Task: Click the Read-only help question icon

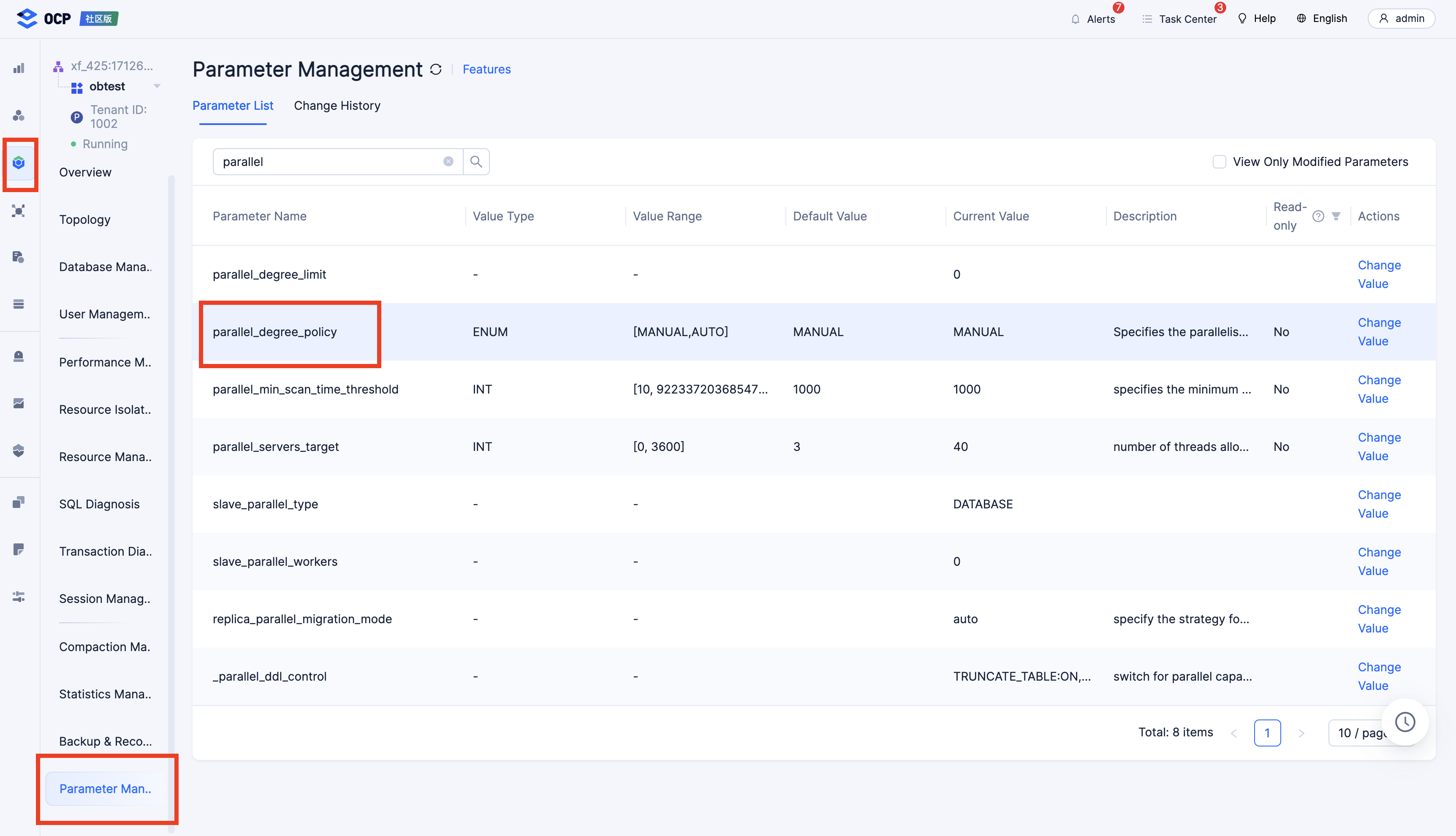Action: pos(1318,216)
